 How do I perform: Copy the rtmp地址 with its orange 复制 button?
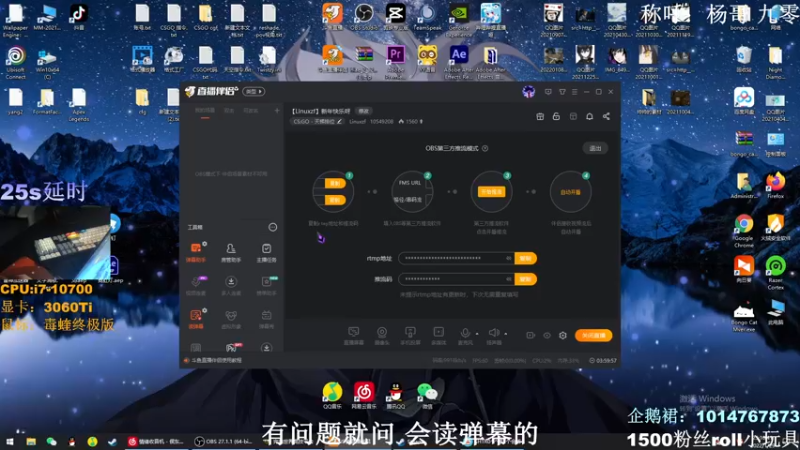[x=526, y=259]
